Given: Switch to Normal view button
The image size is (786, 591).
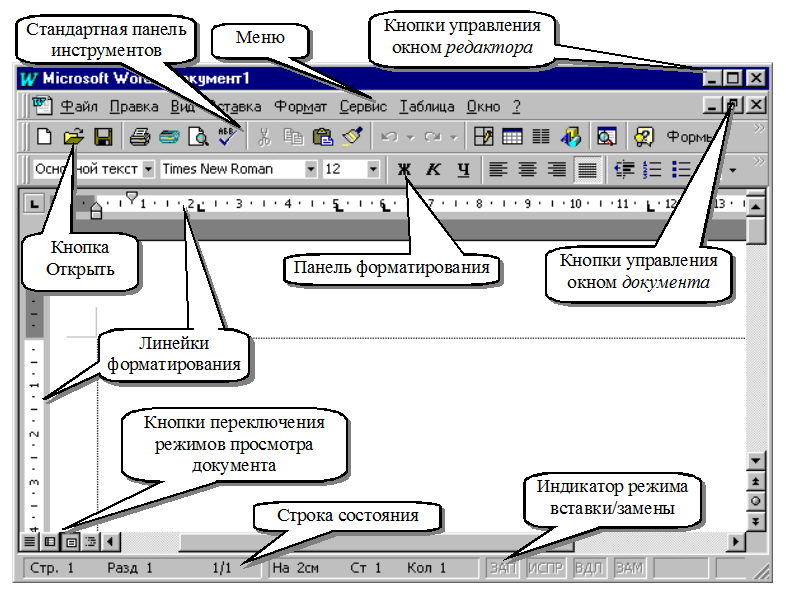Looking at the screenshot, I should point(30,541).
